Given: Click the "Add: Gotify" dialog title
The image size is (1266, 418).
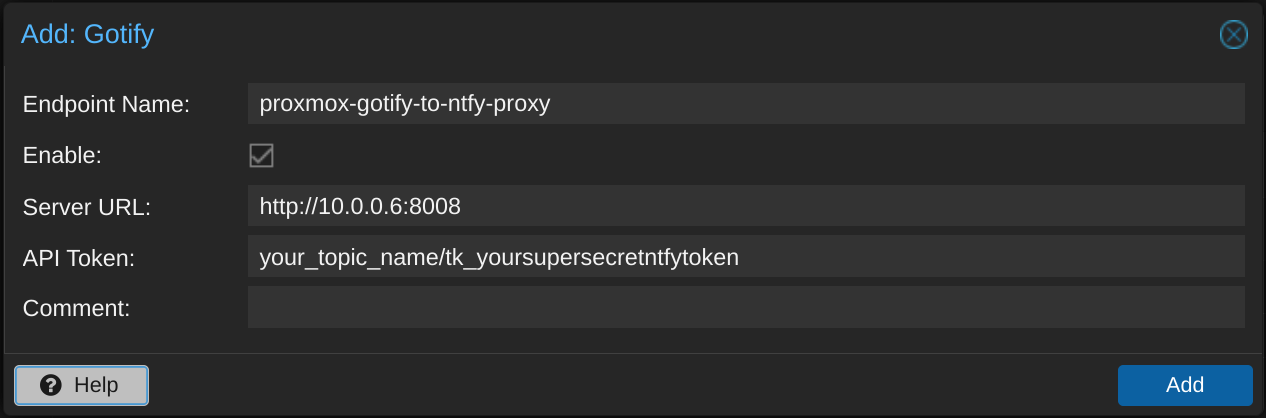Looking at the screenshot, I should pyautogui.click(x=87, y=35).
